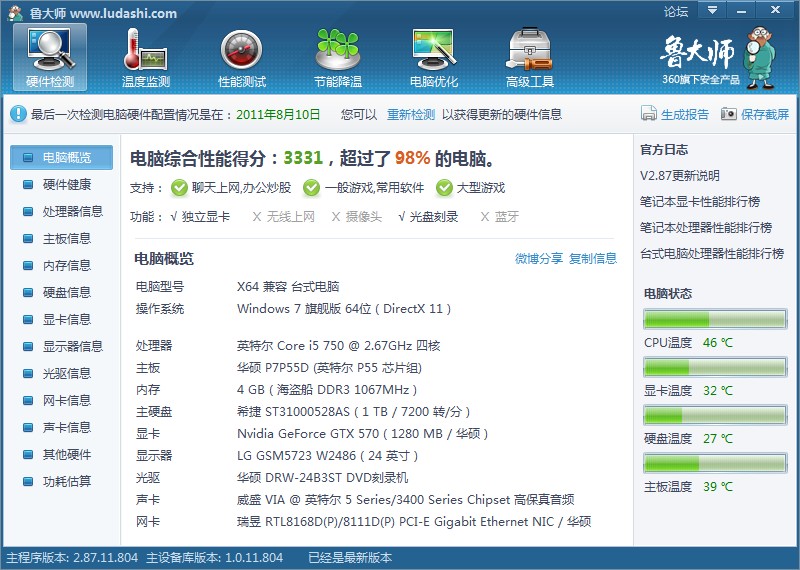
Task: Open V2.87更新说明 in official log
Action: [x=680, y=176]
